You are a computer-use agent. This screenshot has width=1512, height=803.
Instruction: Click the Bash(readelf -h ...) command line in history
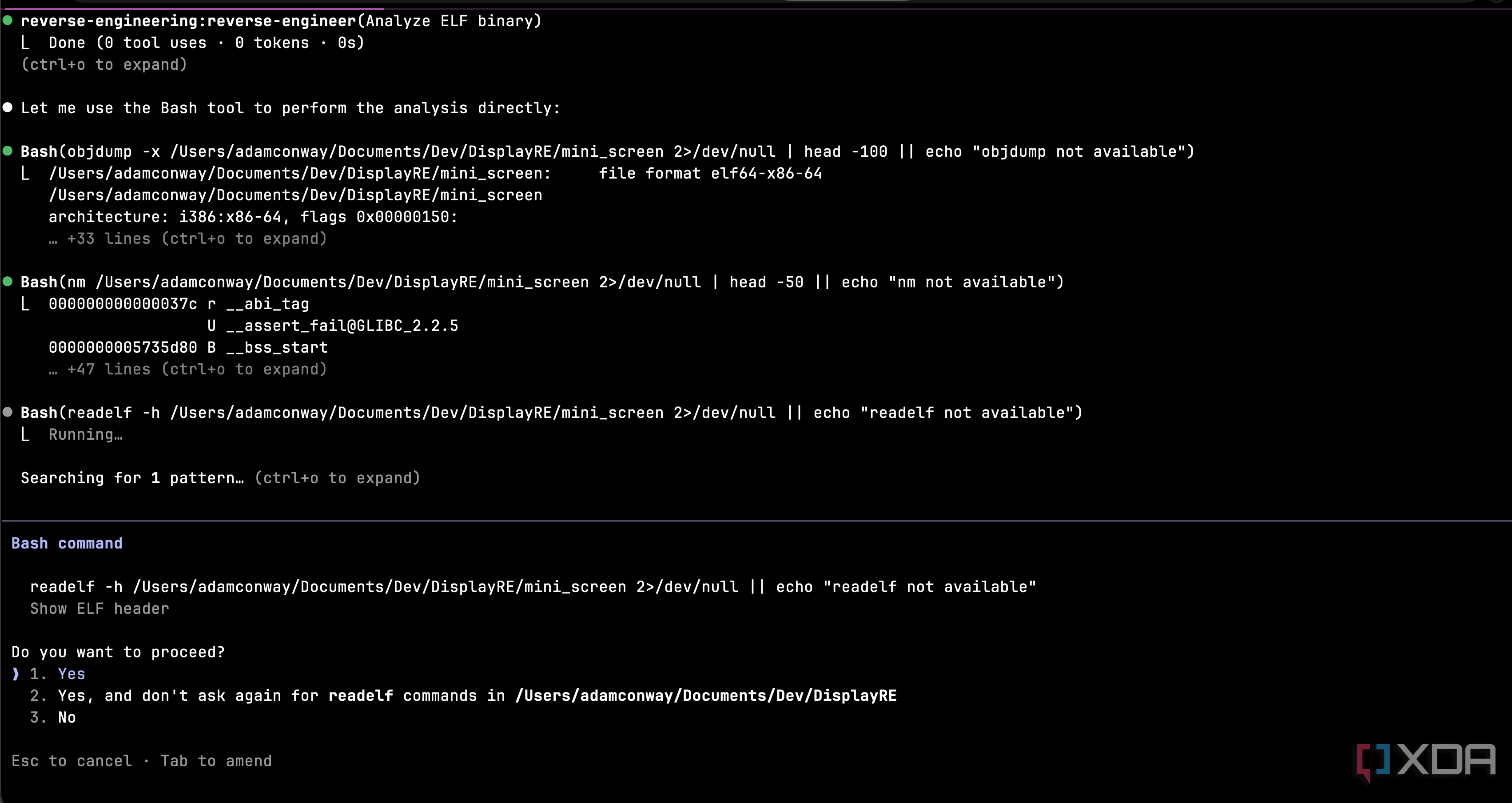552,413
